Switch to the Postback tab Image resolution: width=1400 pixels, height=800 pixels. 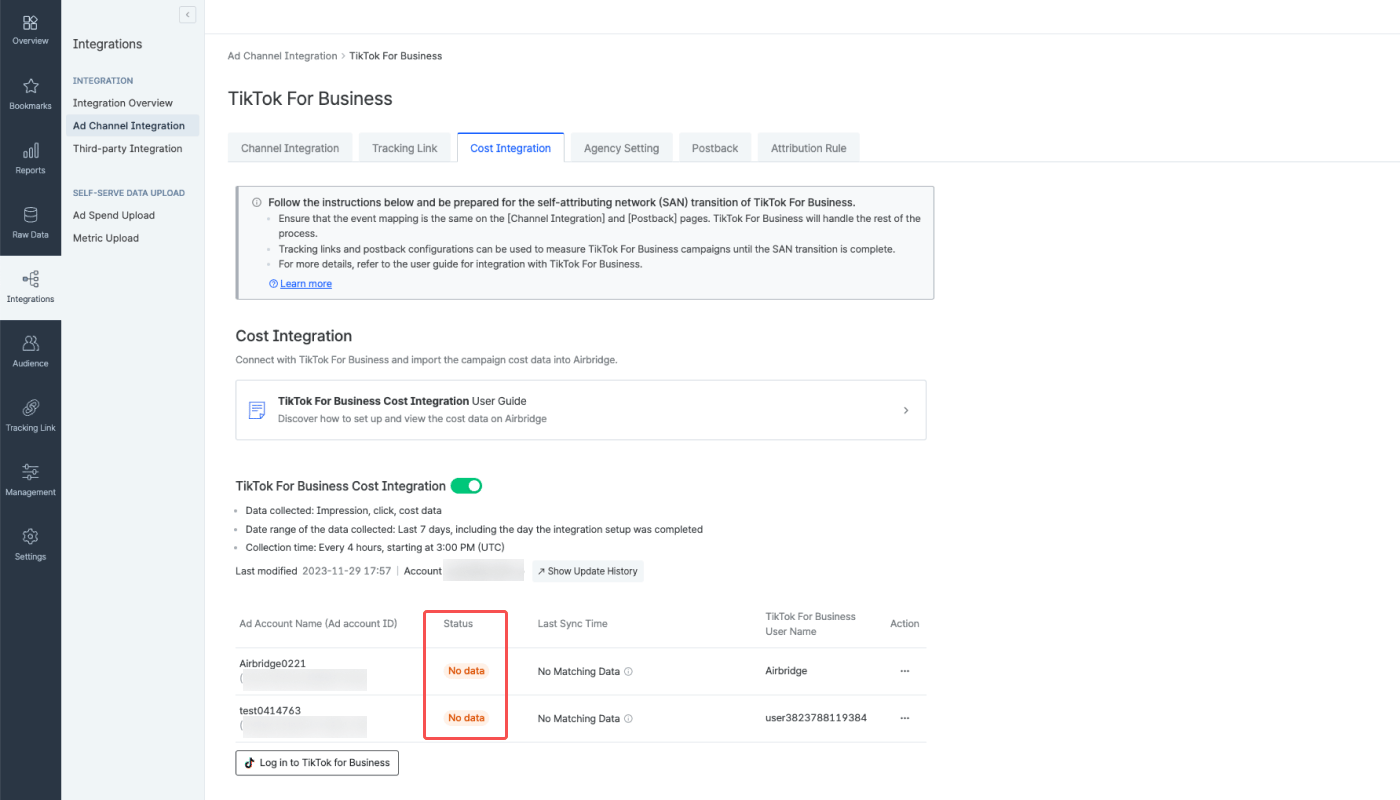(715, 148)
